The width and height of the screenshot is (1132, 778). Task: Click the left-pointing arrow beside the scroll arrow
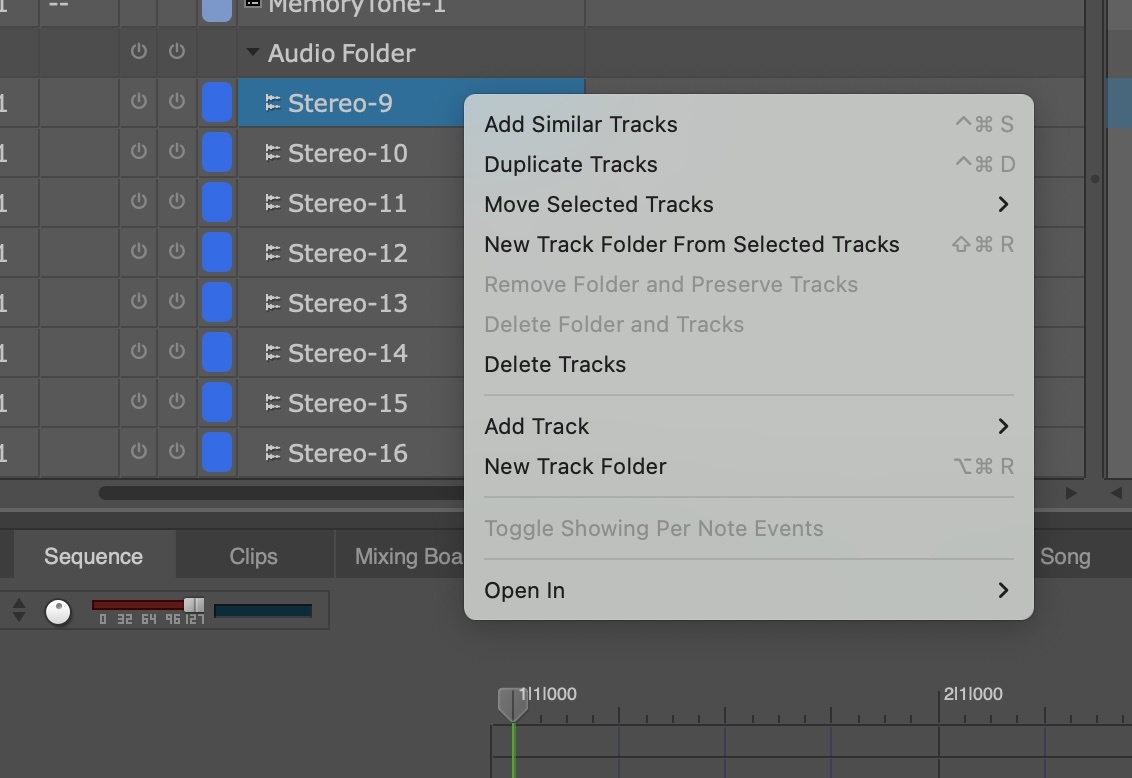tap(1116, 493)
